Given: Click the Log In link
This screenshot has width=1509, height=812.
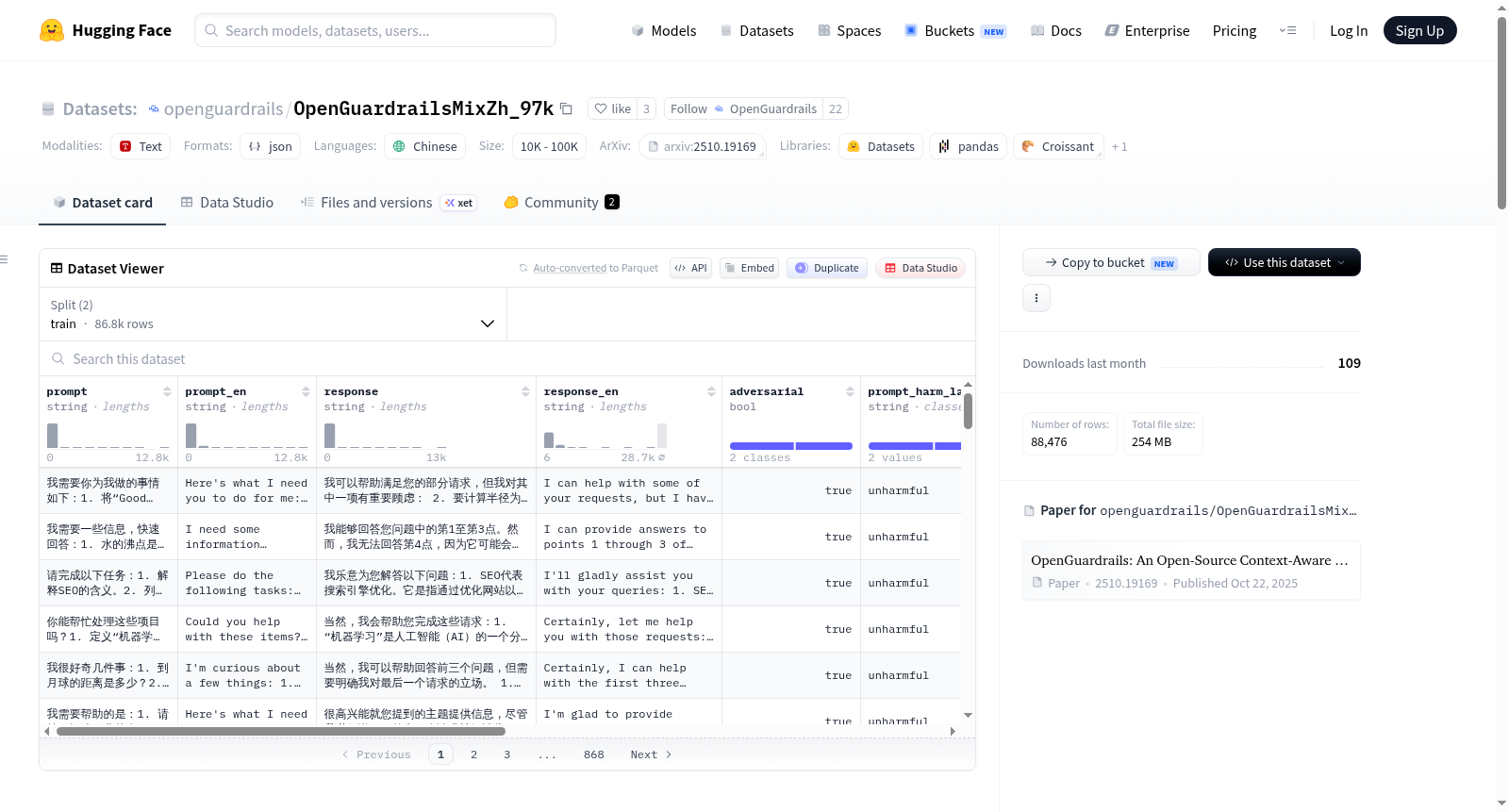Looking at the screenshot, I should pyautogui.click(x=1349, y=30).
